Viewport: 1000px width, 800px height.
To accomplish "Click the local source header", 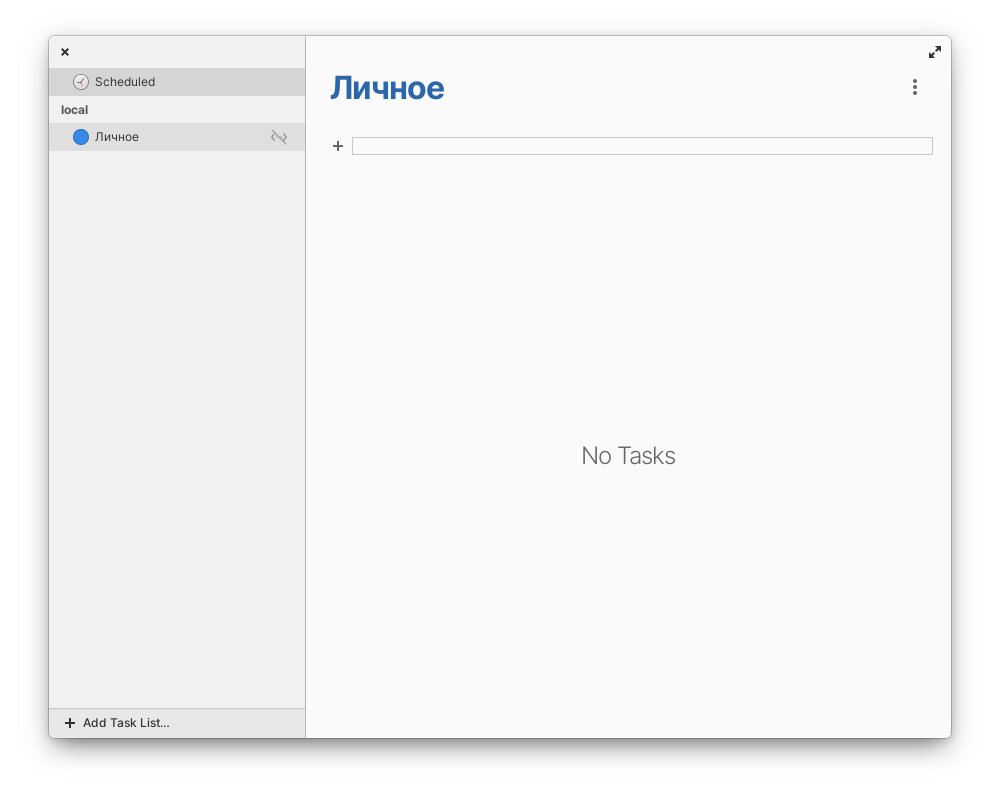I will (75, 110).
